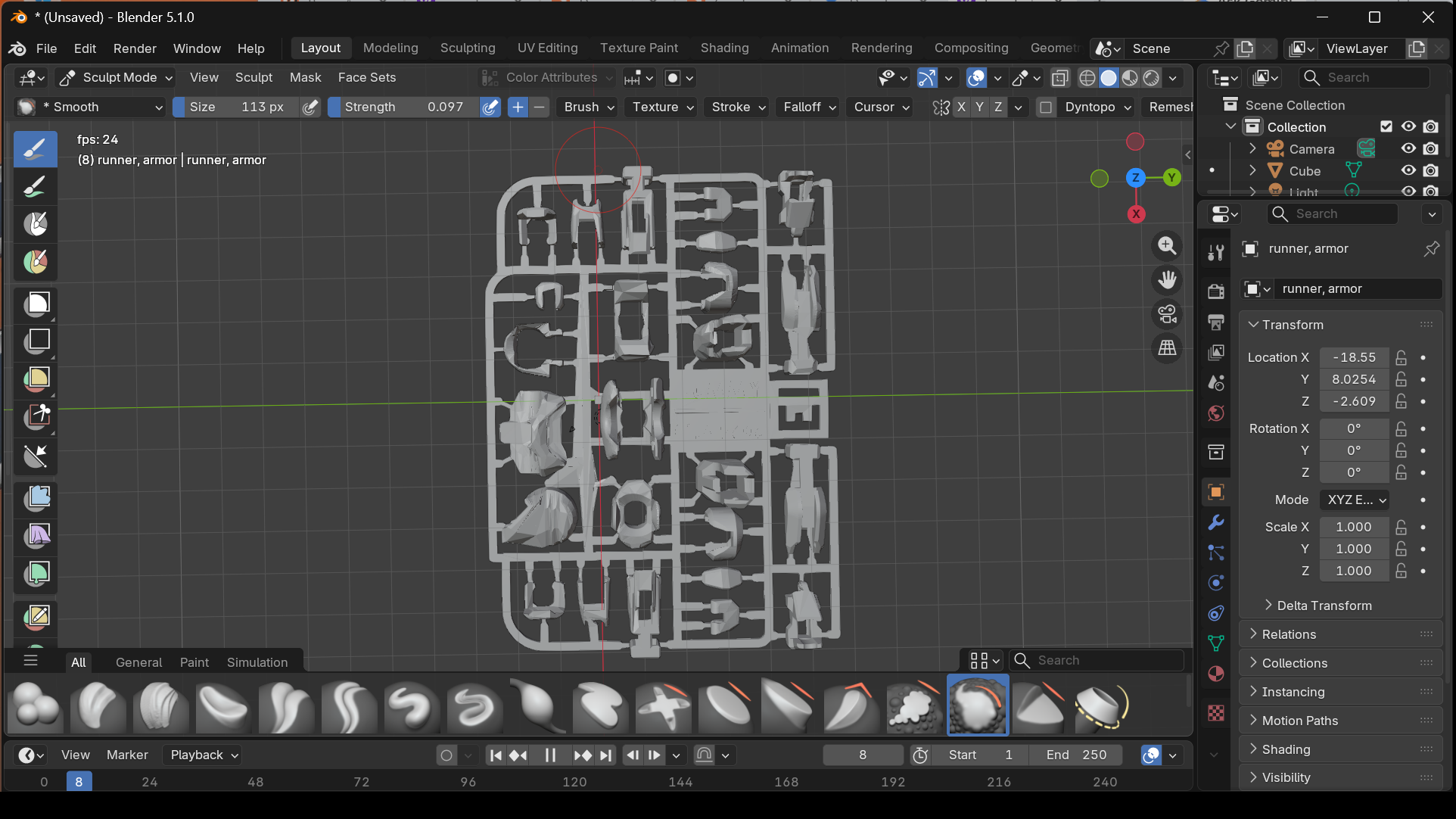Open the Particles properties tab

[x=1216, y=553]
